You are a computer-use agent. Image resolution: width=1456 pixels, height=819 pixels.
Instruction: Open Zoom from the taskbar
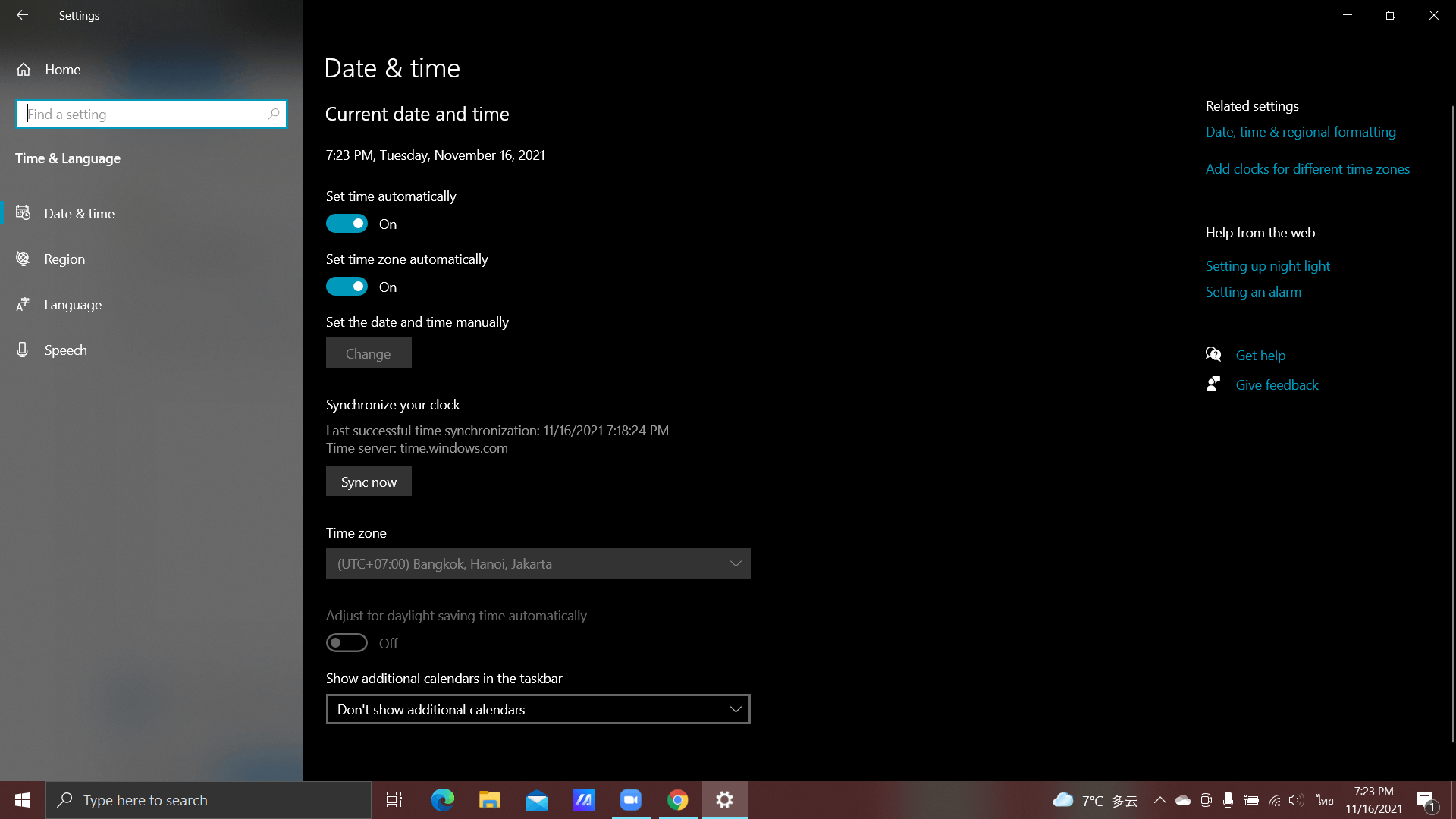(x=630, y=800)
